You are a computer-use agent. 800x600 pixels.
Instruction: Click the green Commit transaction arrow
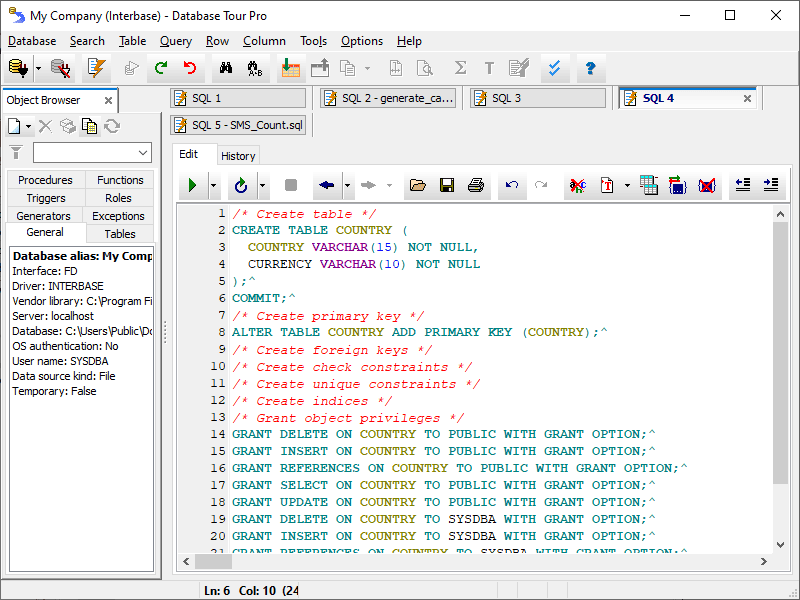[161, 68]
